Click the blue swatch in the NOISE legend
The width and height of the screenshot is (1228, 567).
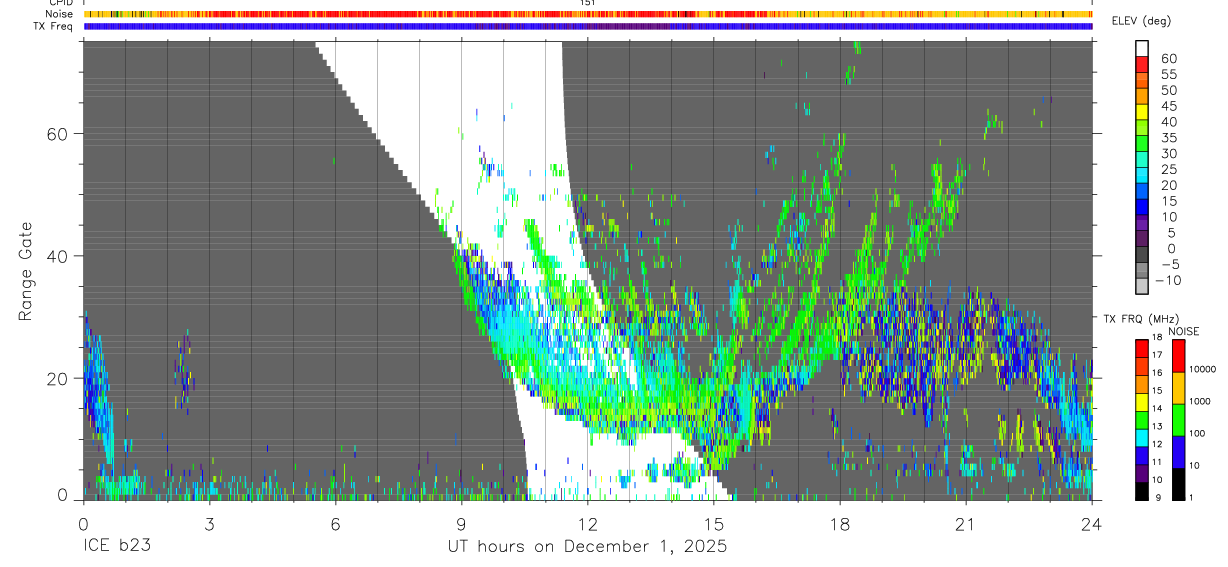[1179, 452]
